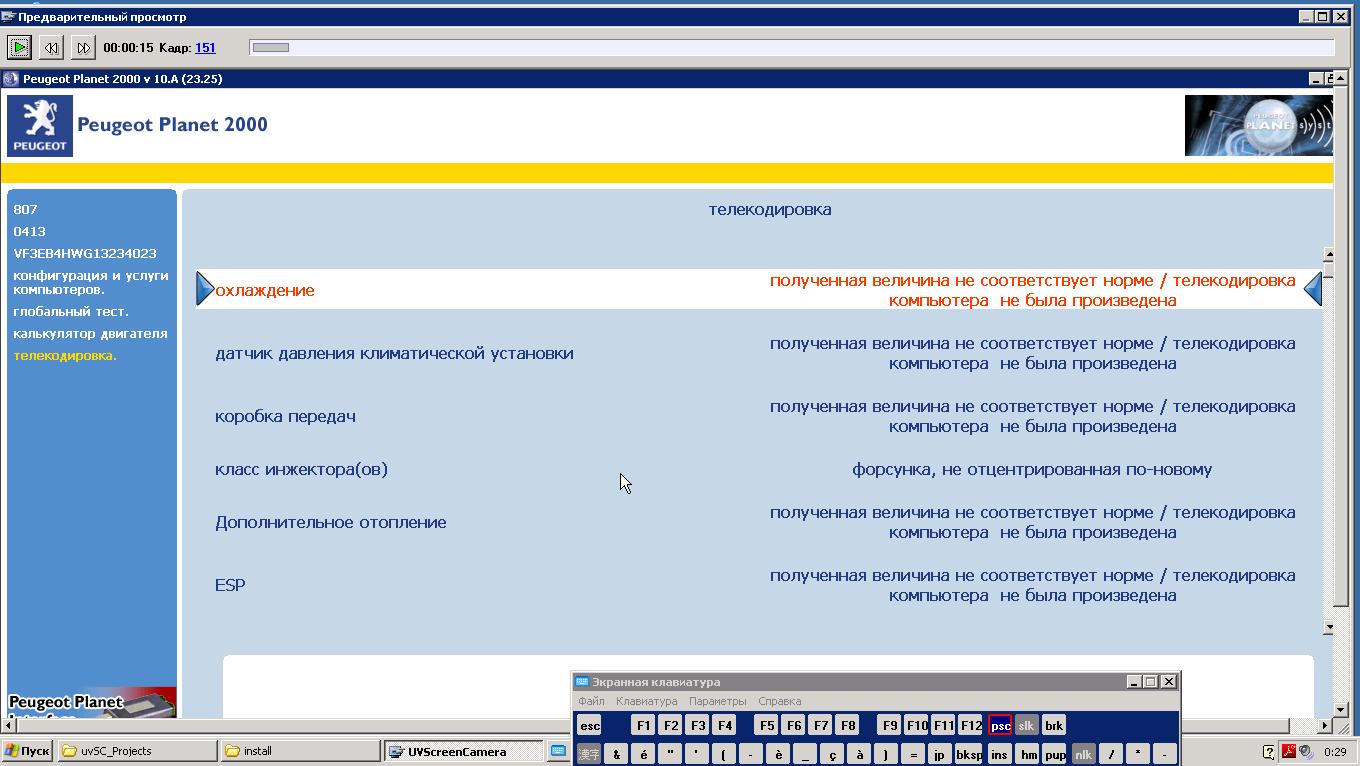Click the F7 key on on-screen keyboard
Image resolution: width=1360 pixels, height=766 pixels.
click(x=820, y=725)
